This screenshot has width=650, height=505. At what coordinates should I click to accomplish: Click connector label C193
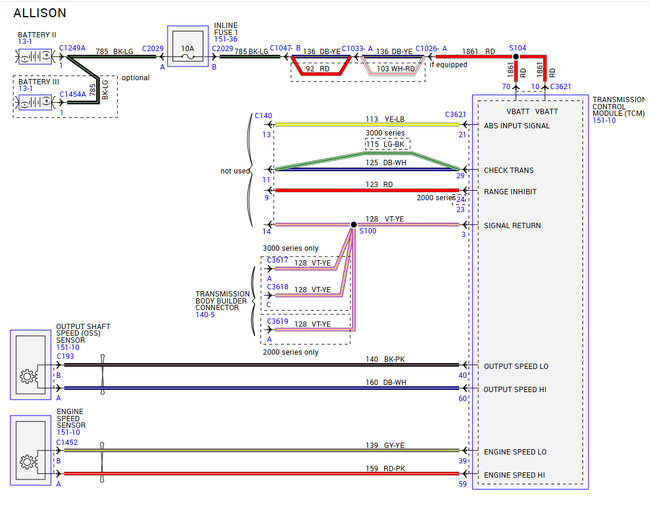point(65,356)
